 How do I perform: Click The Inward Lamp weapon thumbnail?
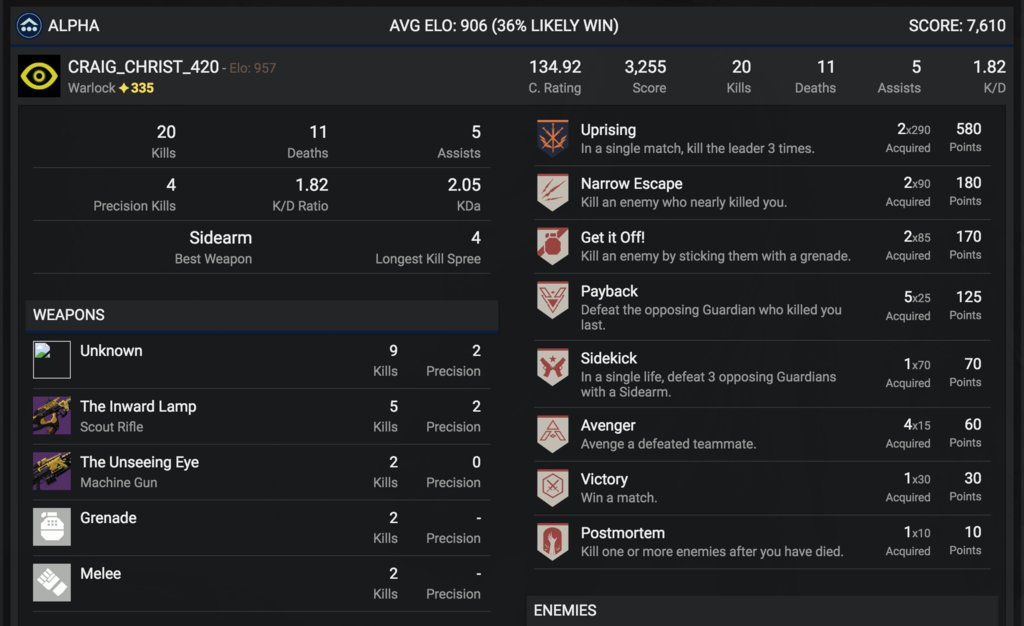pos(52,415)
